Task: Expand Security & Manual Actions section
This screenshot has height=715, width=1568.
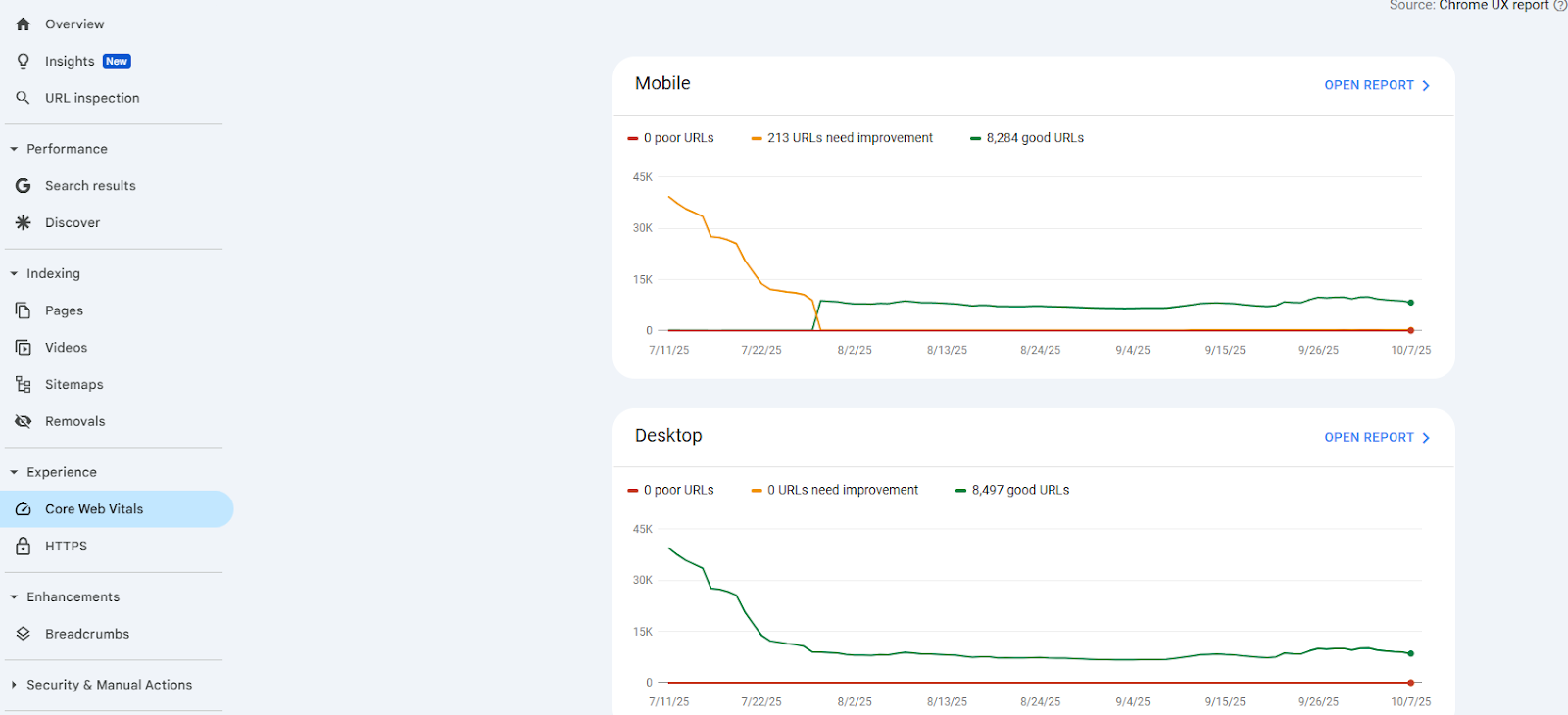Action: [x=14, y=685]
